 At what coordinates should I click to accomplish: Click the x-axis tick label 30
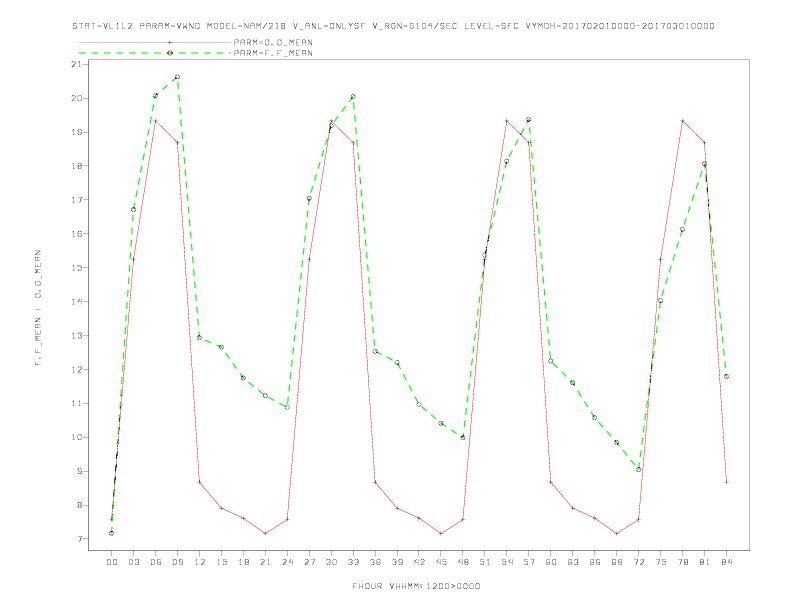(331, 562)
